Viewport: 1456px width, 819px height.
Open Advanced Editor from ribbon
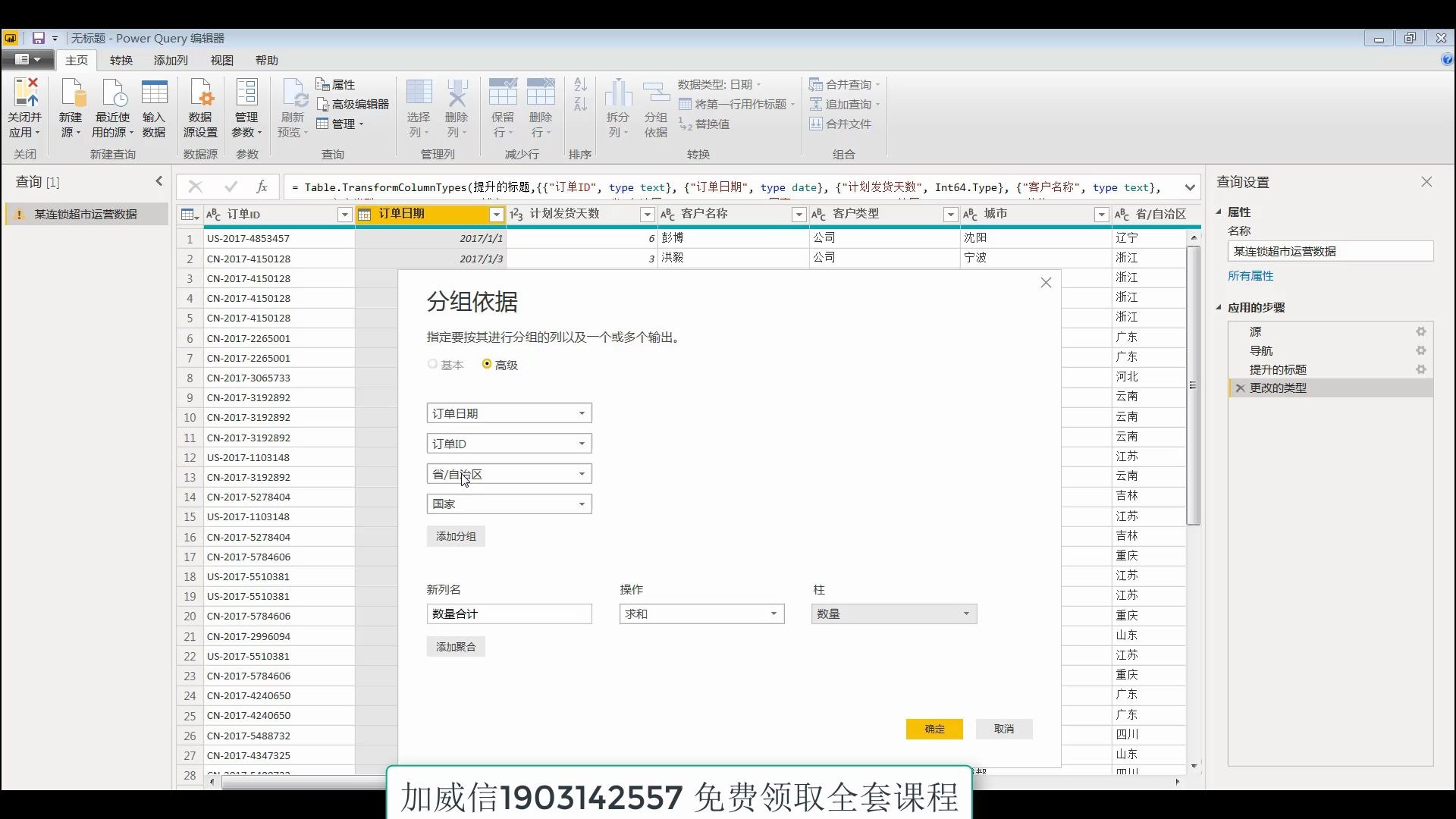353,104
